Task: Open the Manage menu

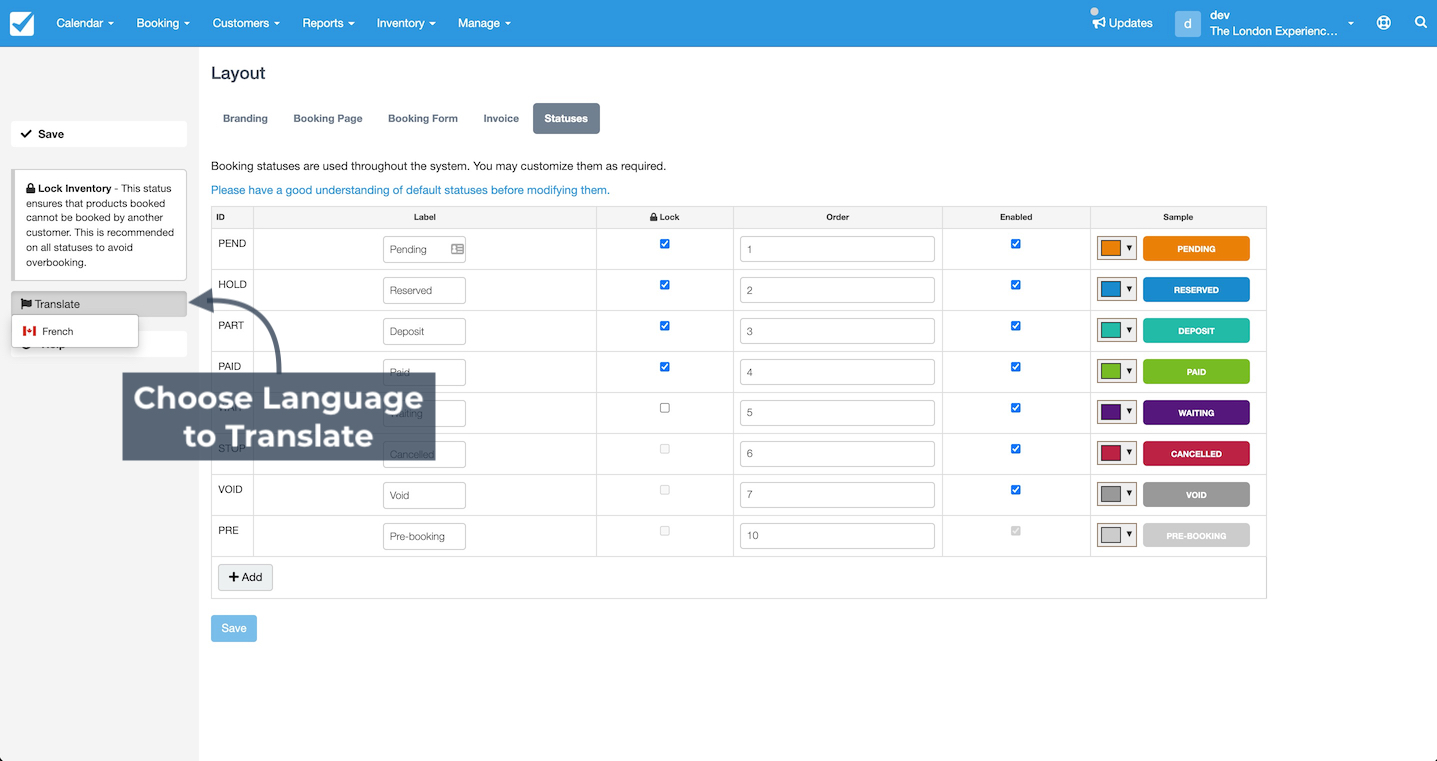Action: click(x=484, y=23)
